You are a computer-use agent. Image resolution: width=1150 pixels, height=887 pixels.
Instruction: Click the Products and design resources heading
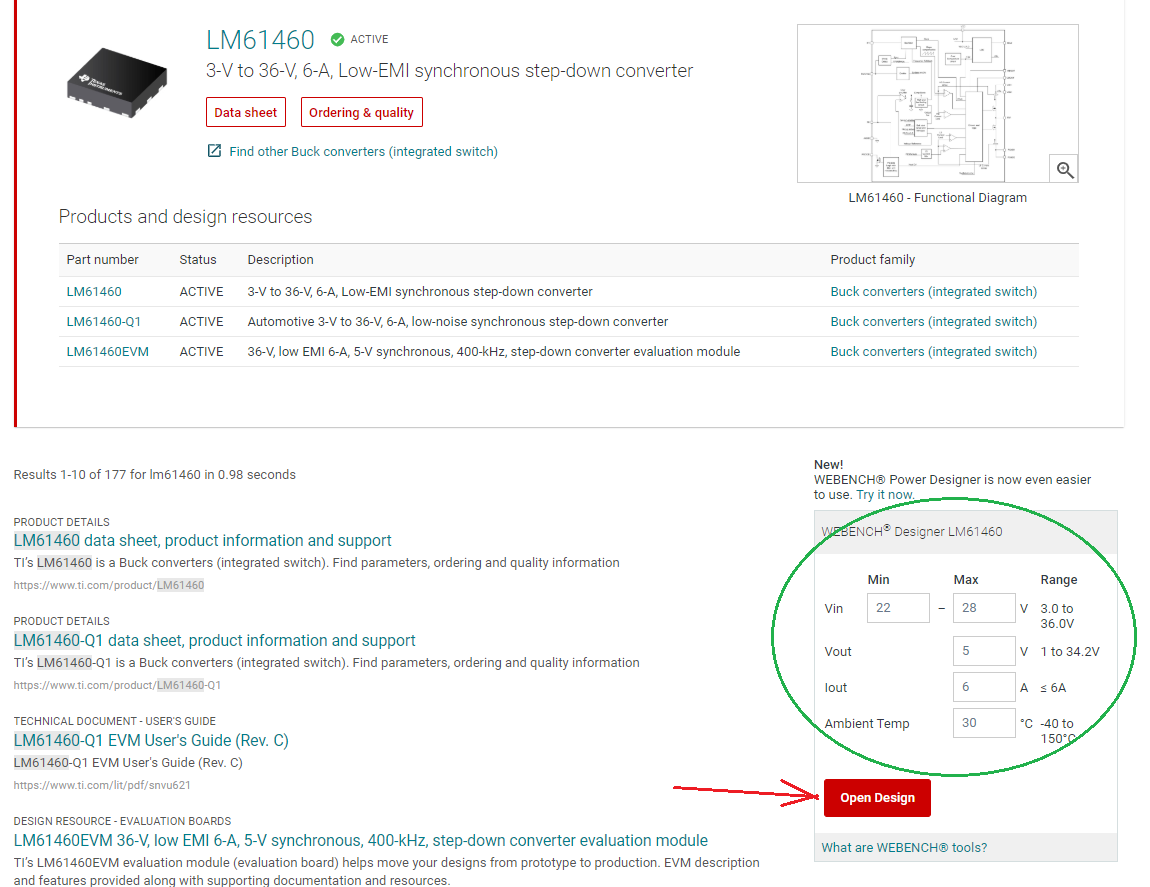point(186,216)
